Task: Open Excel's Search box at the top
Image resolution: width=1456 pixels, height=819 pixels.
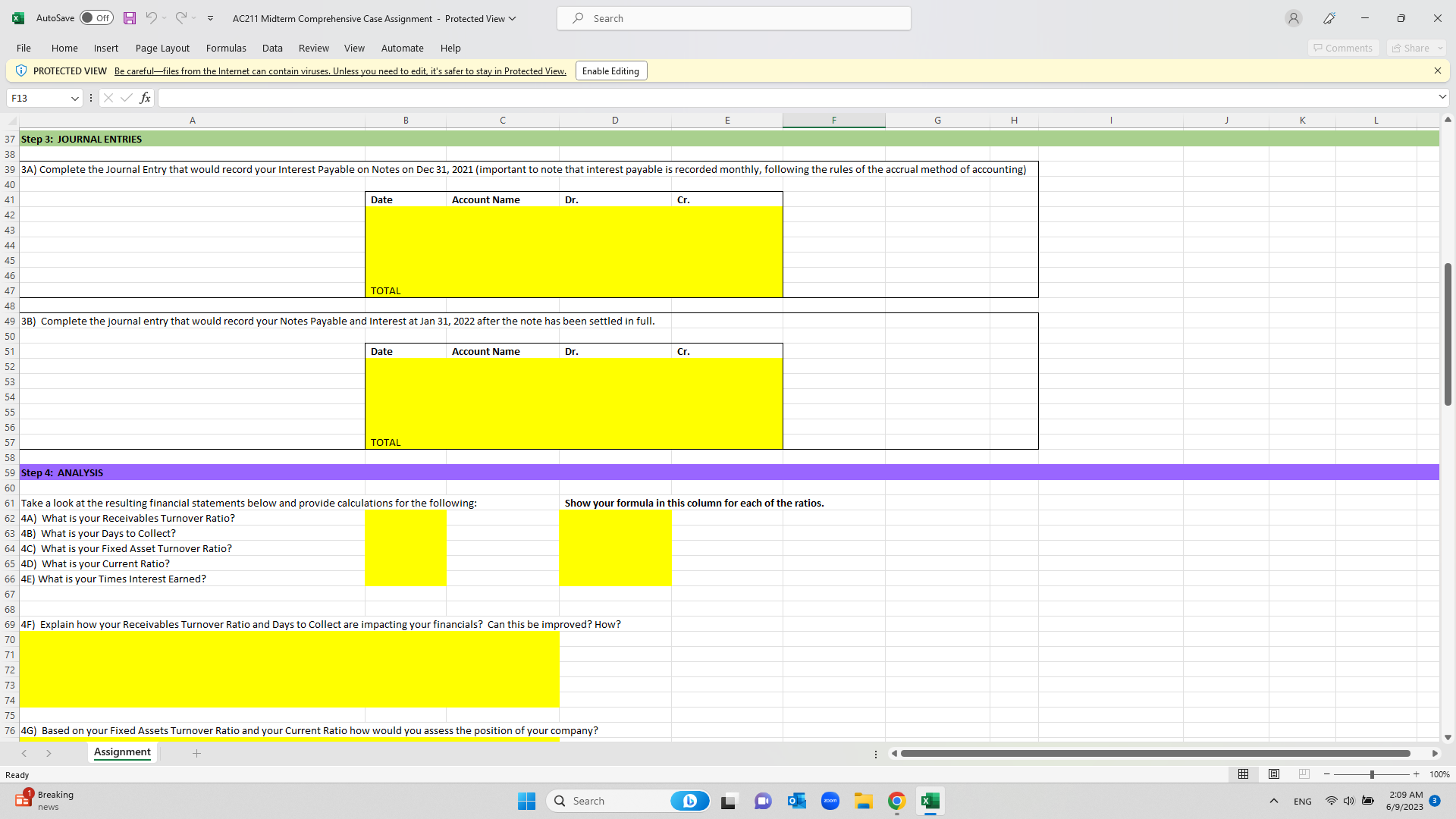Action: [733, 17]
